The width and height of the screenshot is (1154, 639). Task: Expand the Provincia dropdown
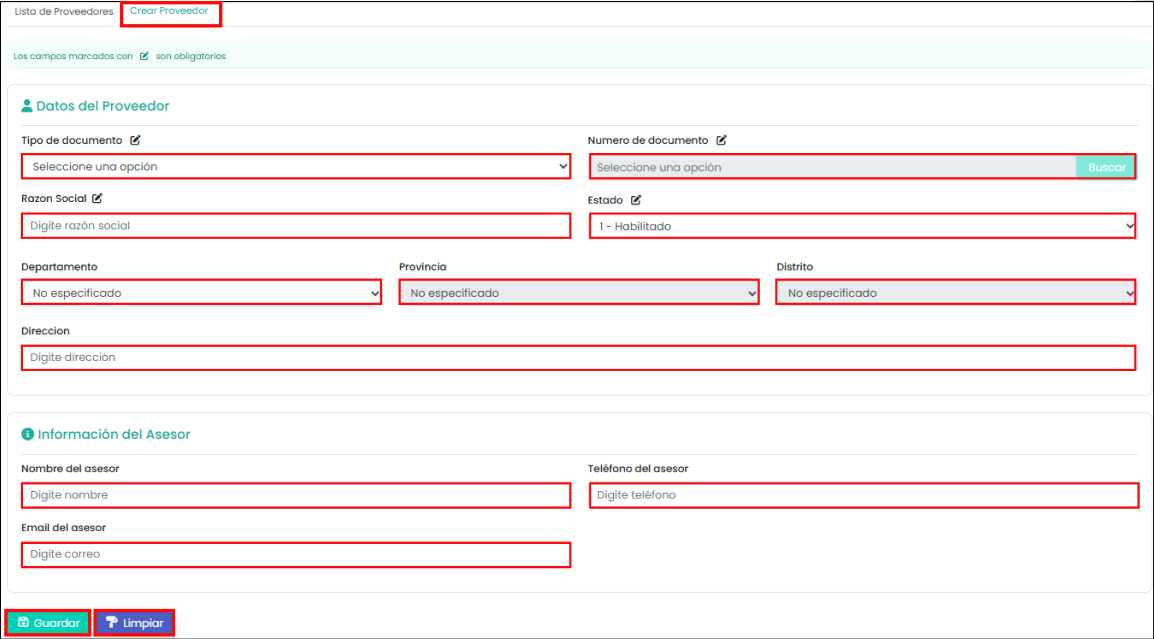579,293
